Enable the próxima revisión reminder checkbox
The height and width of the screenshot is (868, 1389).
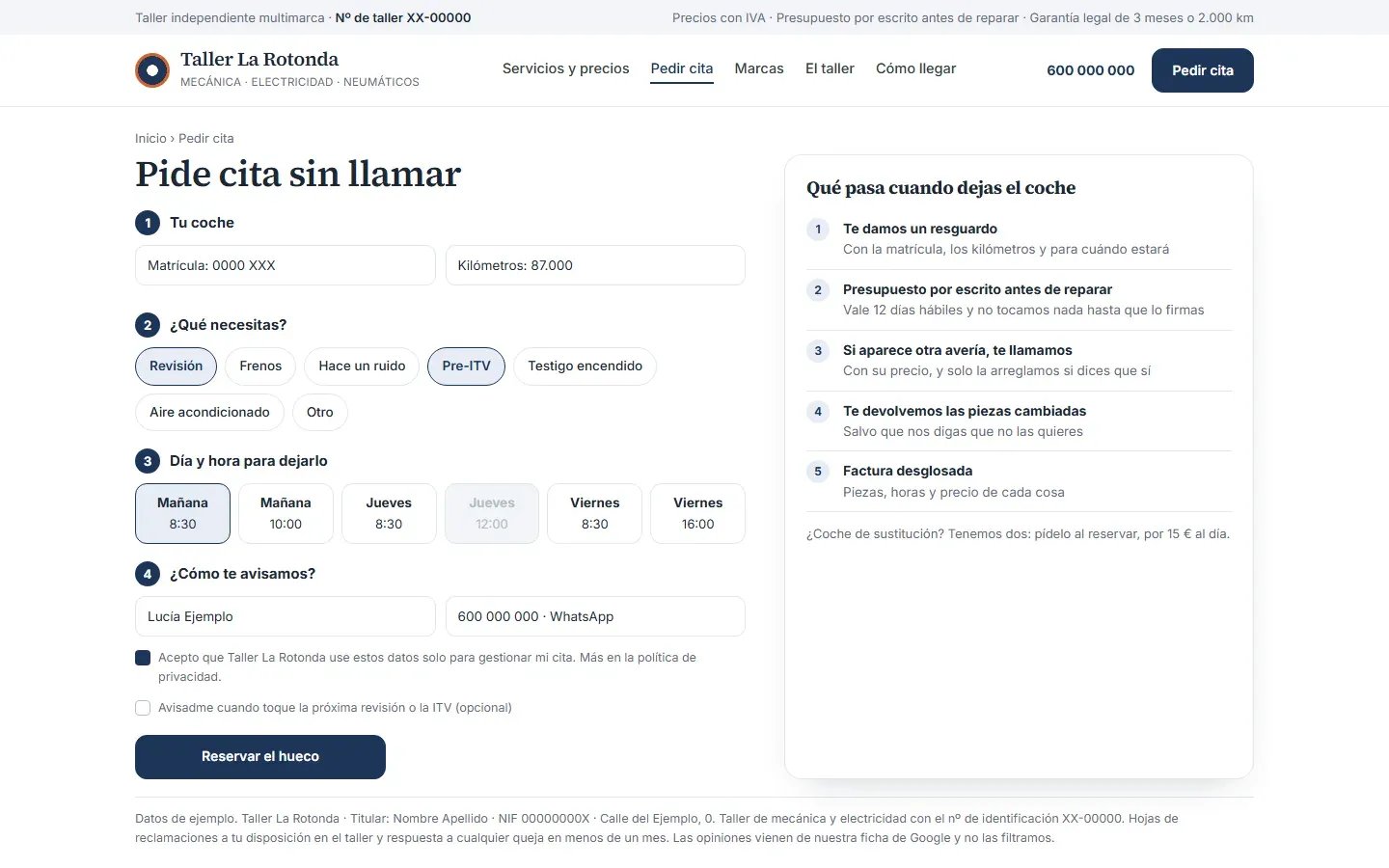[143, 708]
